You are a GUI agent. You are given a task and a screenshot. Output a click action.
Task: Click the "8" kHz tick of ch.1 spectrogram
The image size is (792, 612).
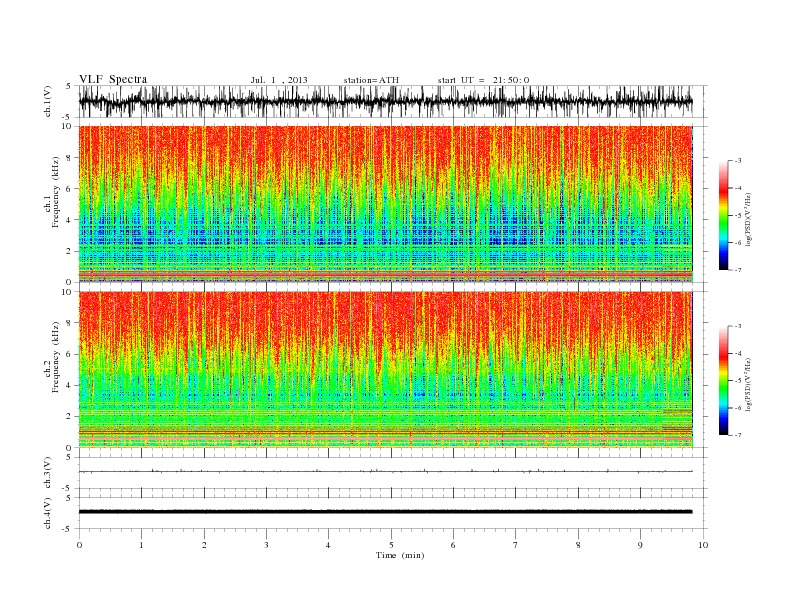coord(70,158)
